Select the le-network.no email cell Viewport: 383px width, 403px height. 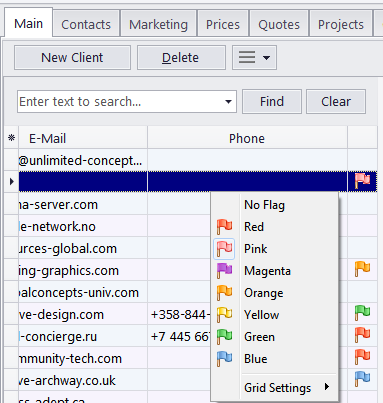(x=83, y=226)
